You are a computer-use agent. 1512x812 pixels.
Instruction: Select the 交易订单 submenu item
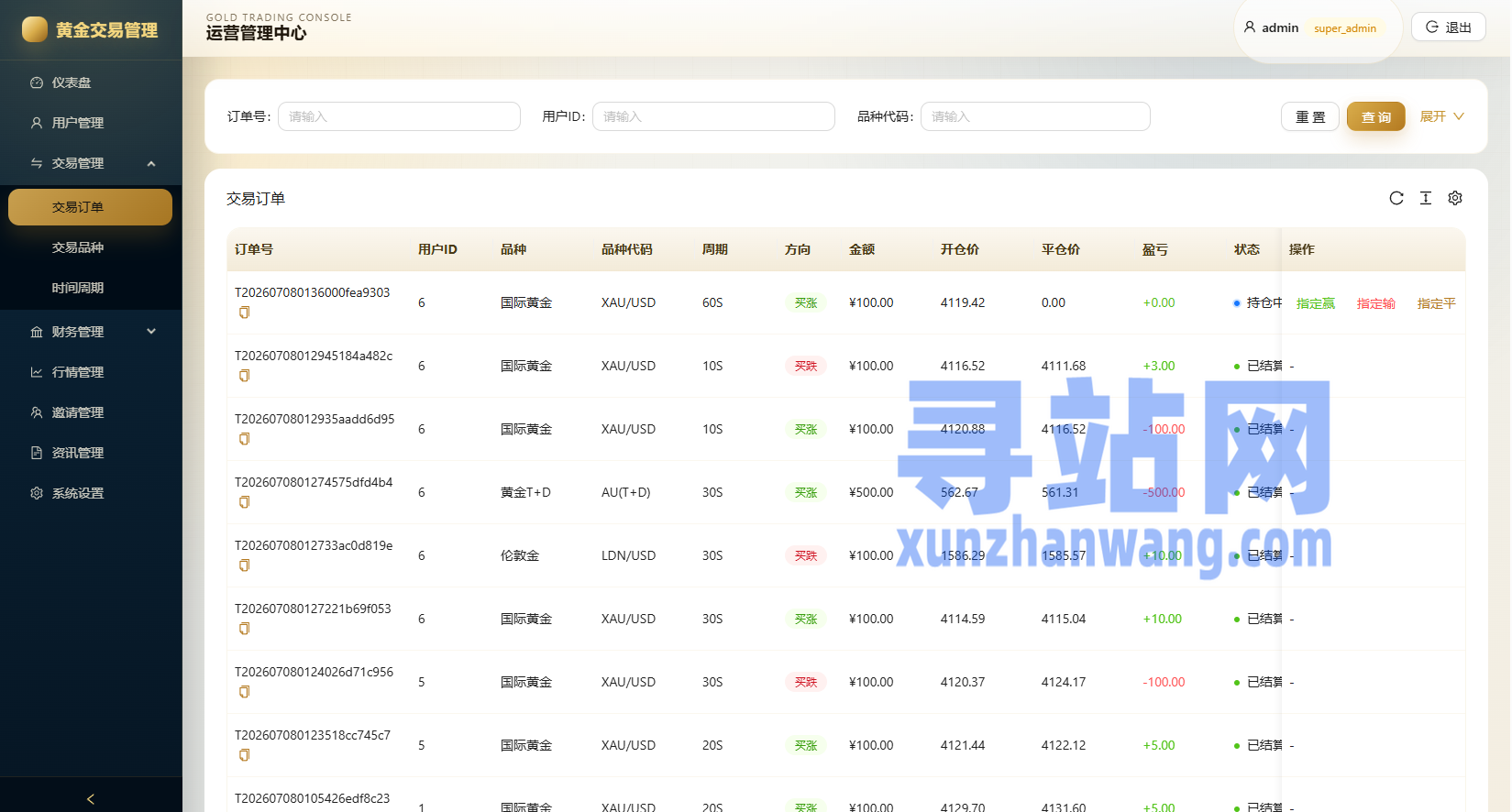(x=91, y=207)
